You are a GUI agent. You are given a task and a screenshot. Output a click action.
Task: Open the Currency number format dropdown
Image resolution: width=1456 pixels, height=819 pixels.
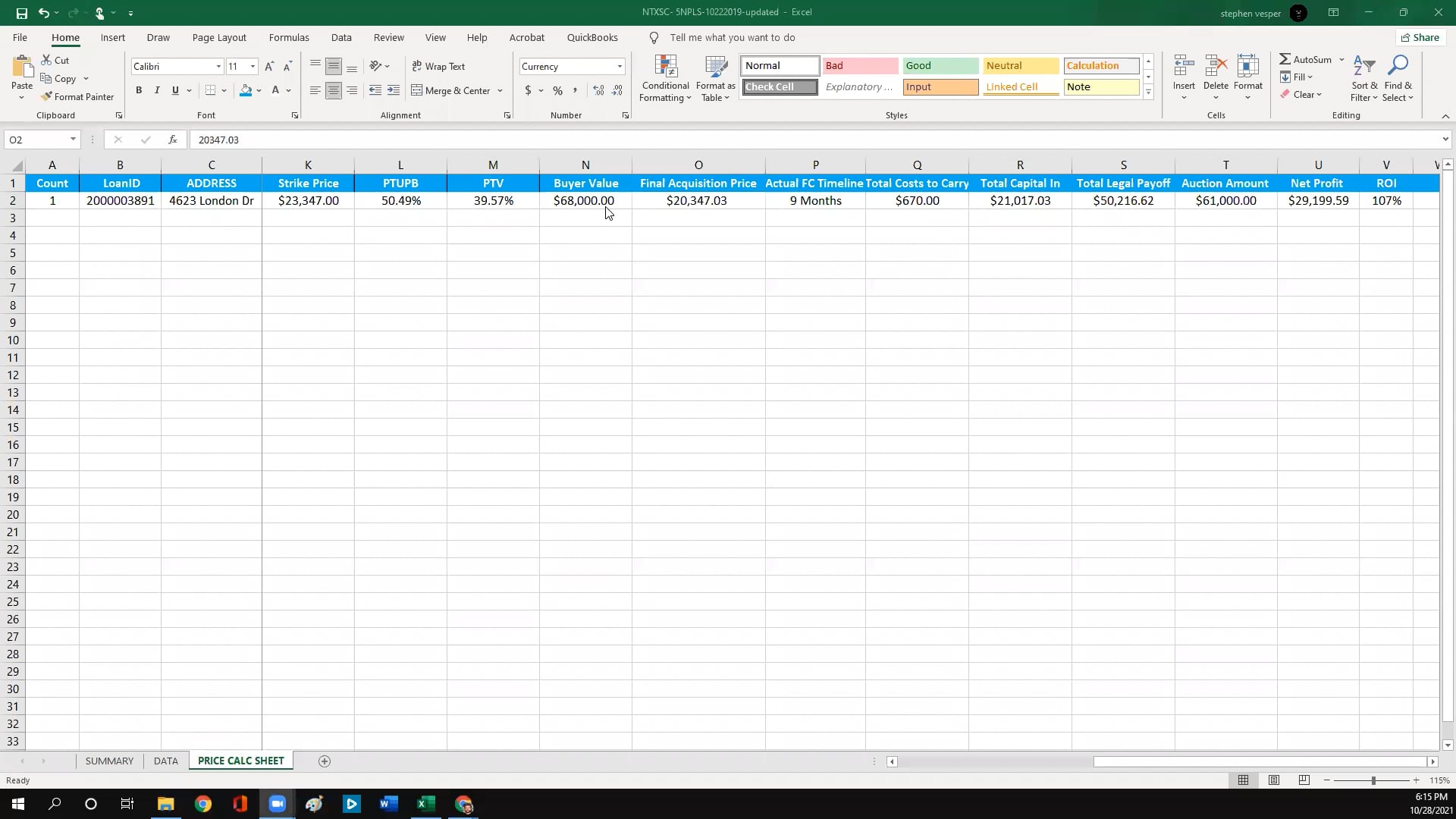[620, 66]
